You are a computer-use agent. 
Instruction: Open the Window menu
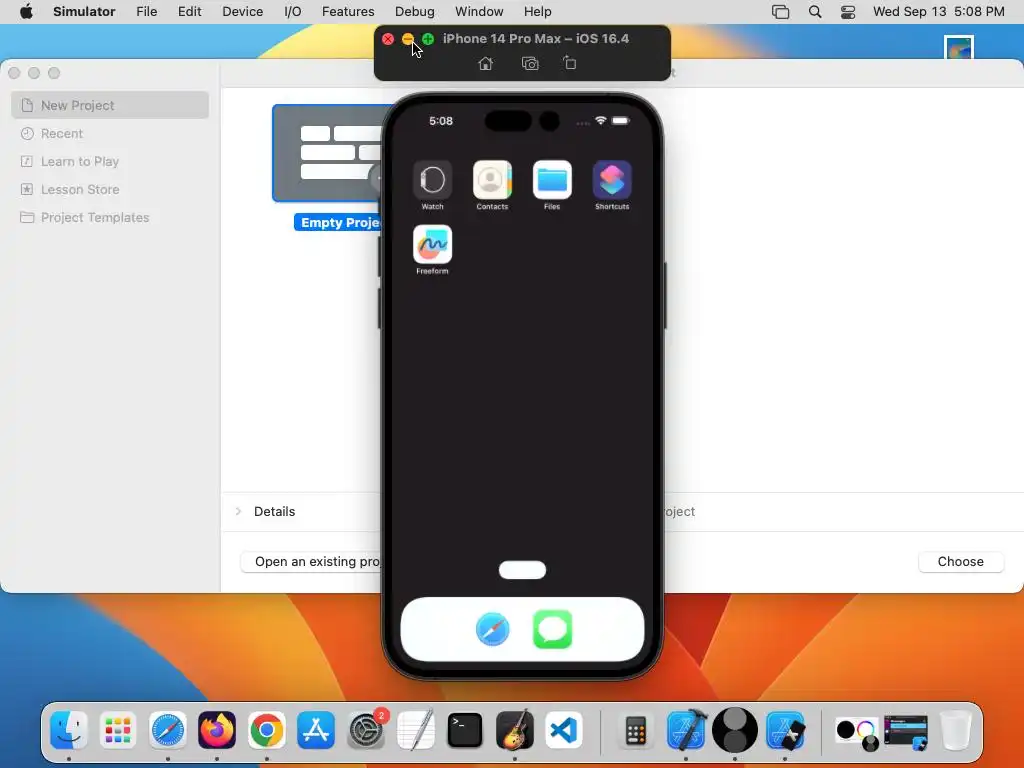pos(479,12)
